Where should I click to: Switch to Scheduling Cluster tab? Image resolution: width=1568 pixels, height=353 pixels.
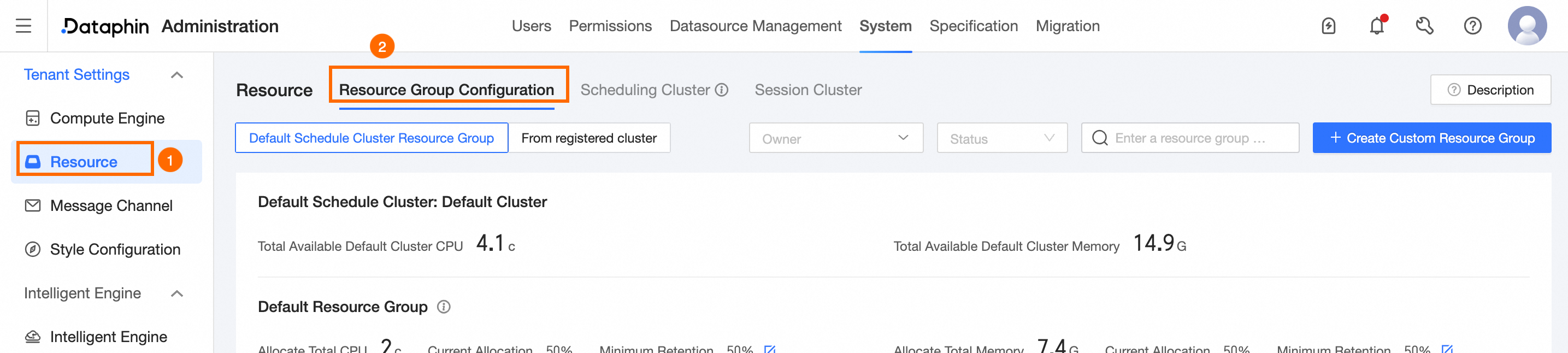(645, 90)
